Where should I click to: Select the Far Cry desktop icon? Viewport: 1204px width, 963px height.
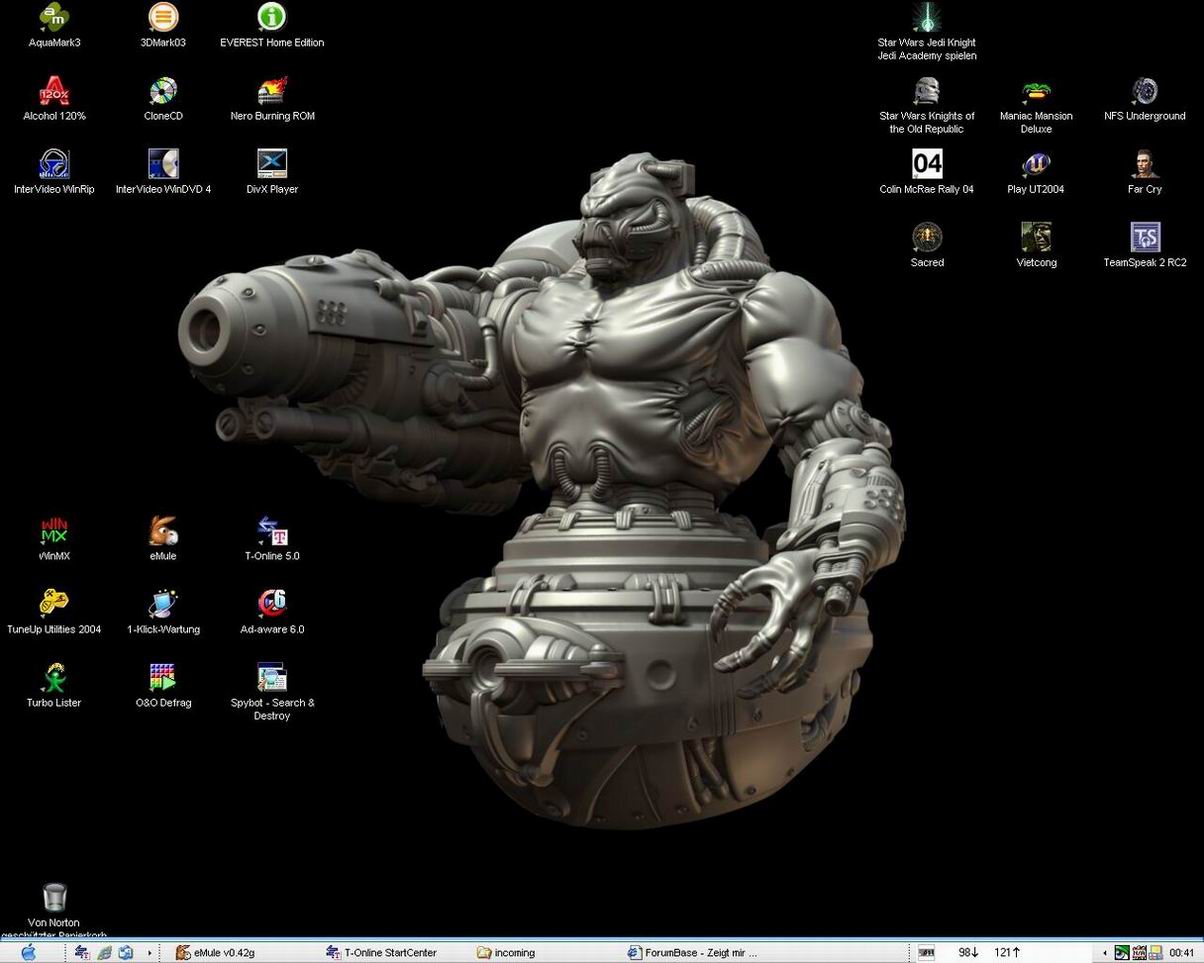[x=1145, y=164]
